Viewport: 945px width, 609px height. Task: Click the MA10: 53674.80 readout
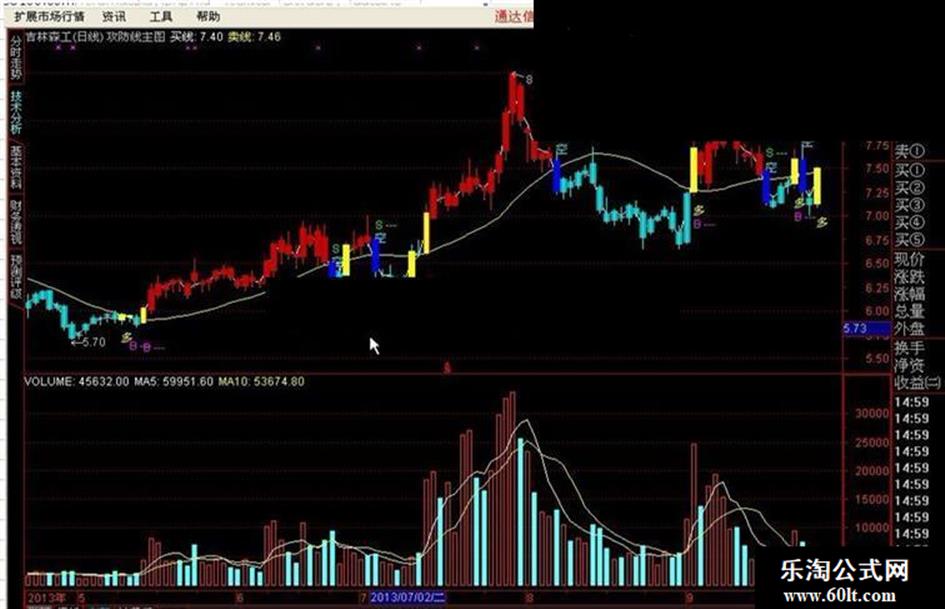coord(261,382)
